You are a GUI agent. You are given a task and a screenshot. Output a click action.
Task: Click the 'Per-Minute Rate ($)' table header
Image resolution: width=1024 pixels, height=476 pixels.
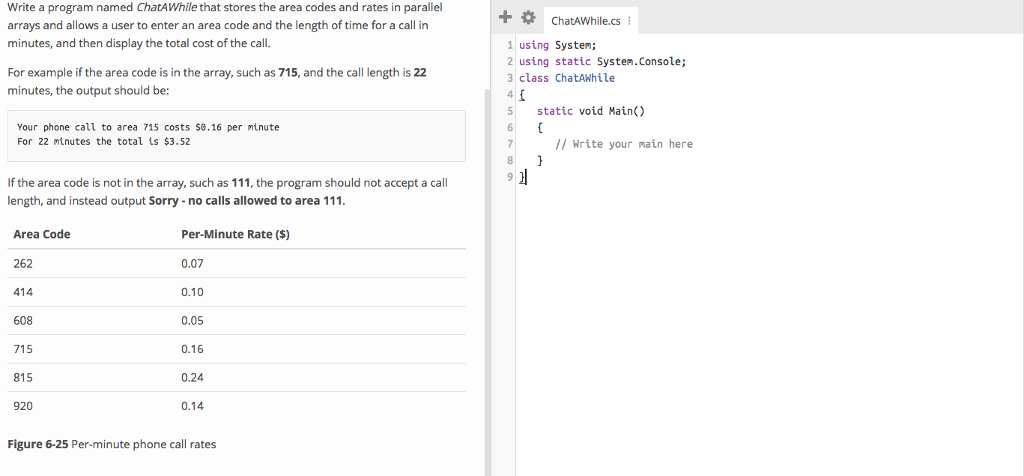[x=235, y=234]
